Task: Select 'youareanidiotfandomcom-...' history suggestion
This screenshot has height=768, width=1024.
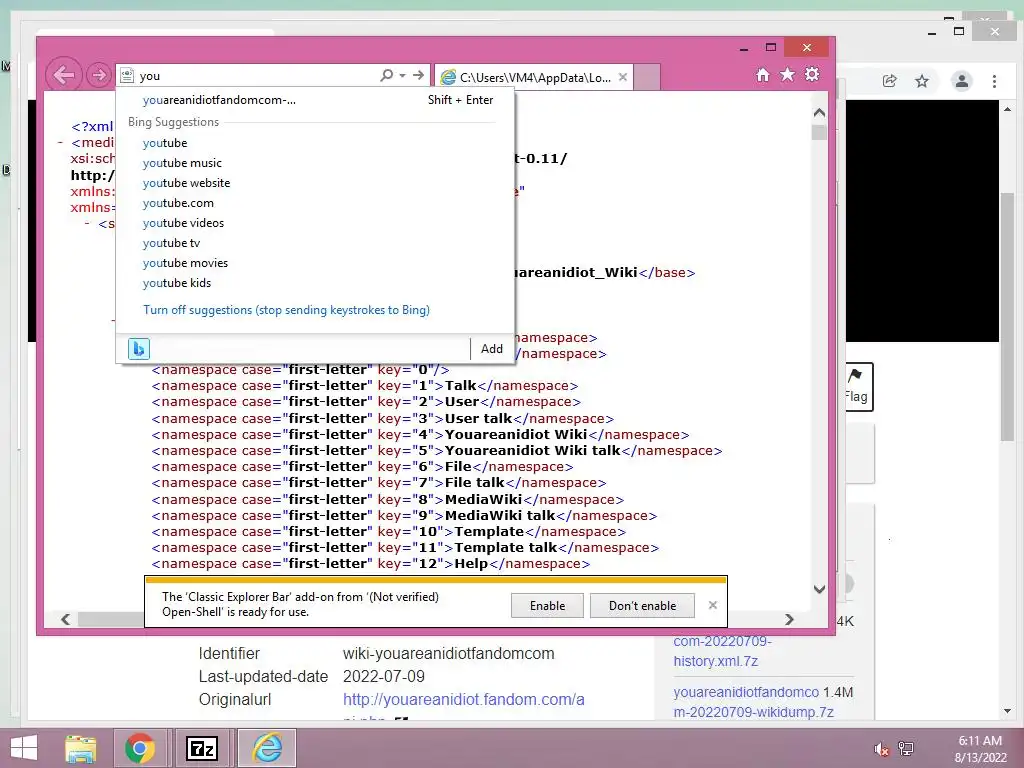Action: (x=315, y=100)
